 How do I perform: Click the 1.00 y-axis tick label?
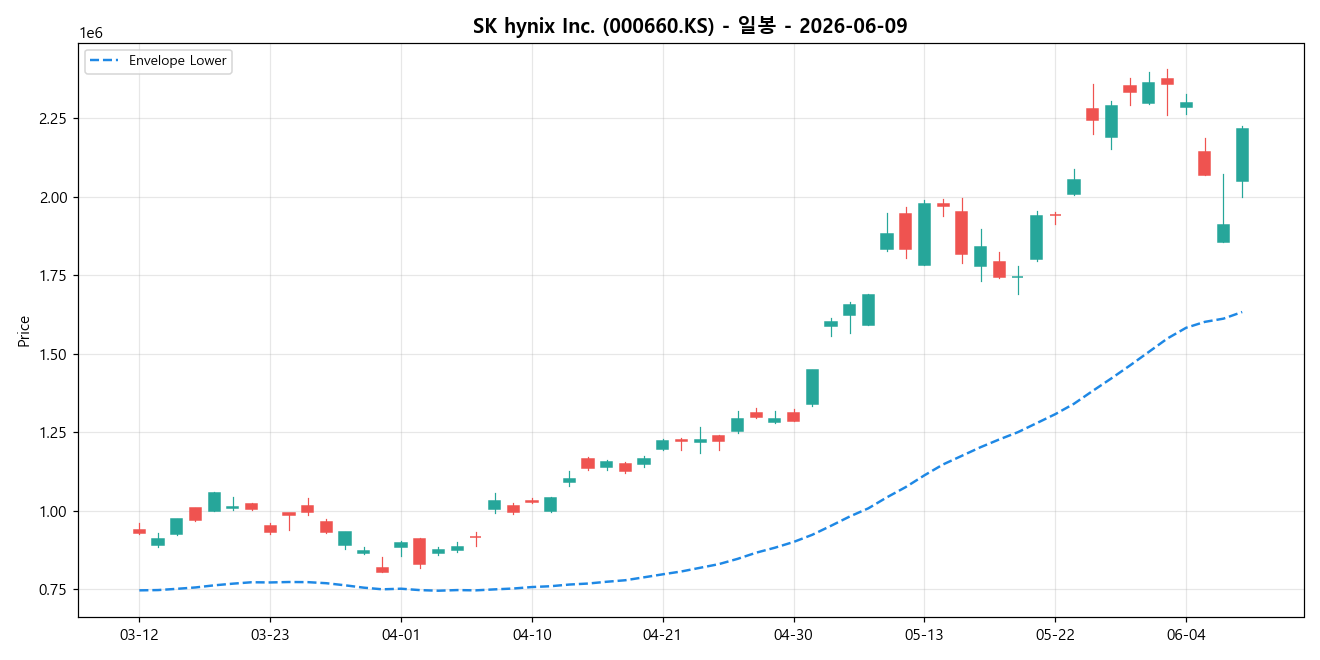click(53, 511)
